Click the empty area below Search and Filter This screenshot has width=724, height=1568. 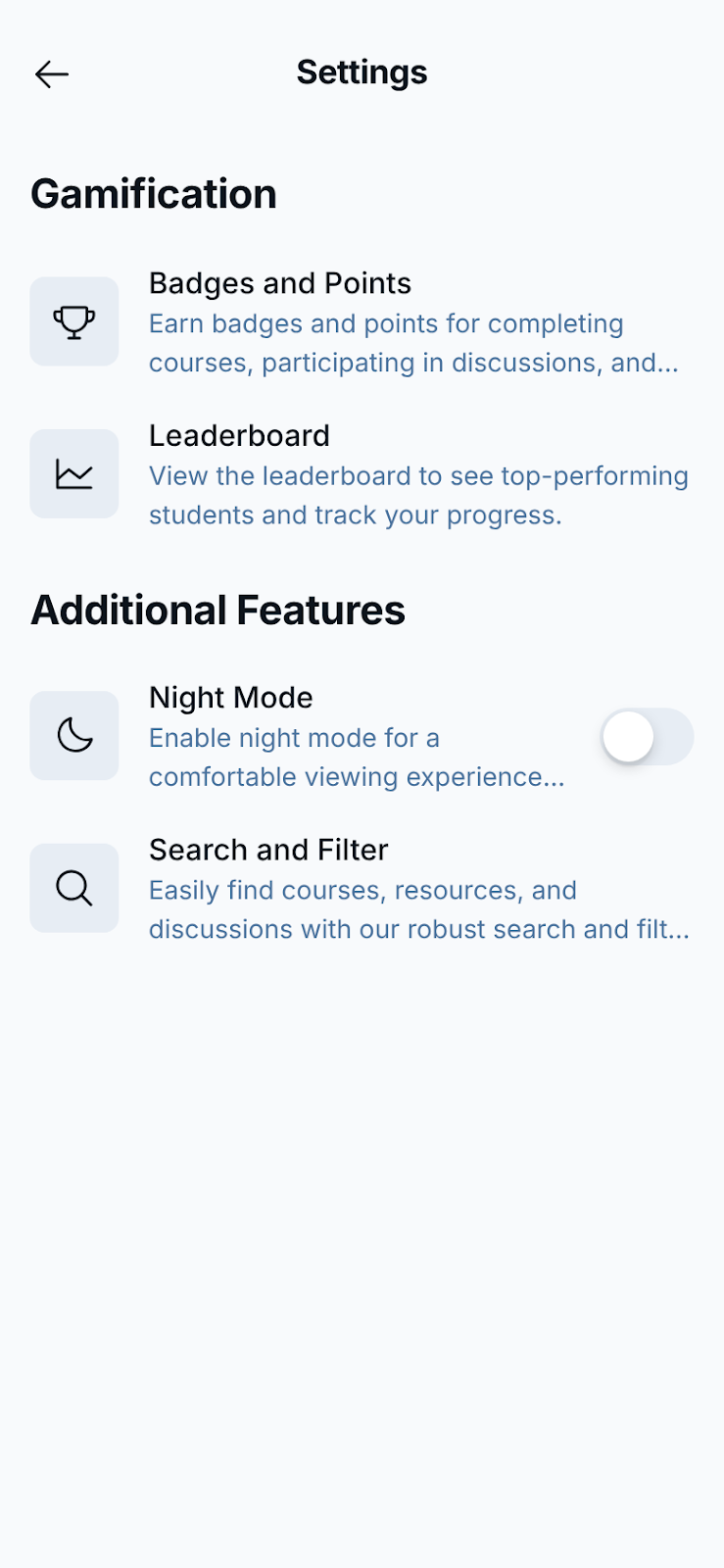click(x=362, y=1225)
